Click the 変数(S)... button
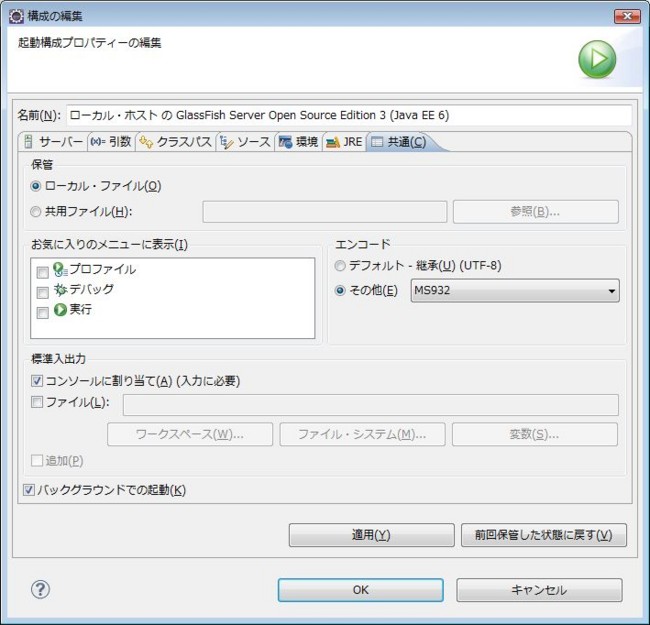 click(535, 434)
